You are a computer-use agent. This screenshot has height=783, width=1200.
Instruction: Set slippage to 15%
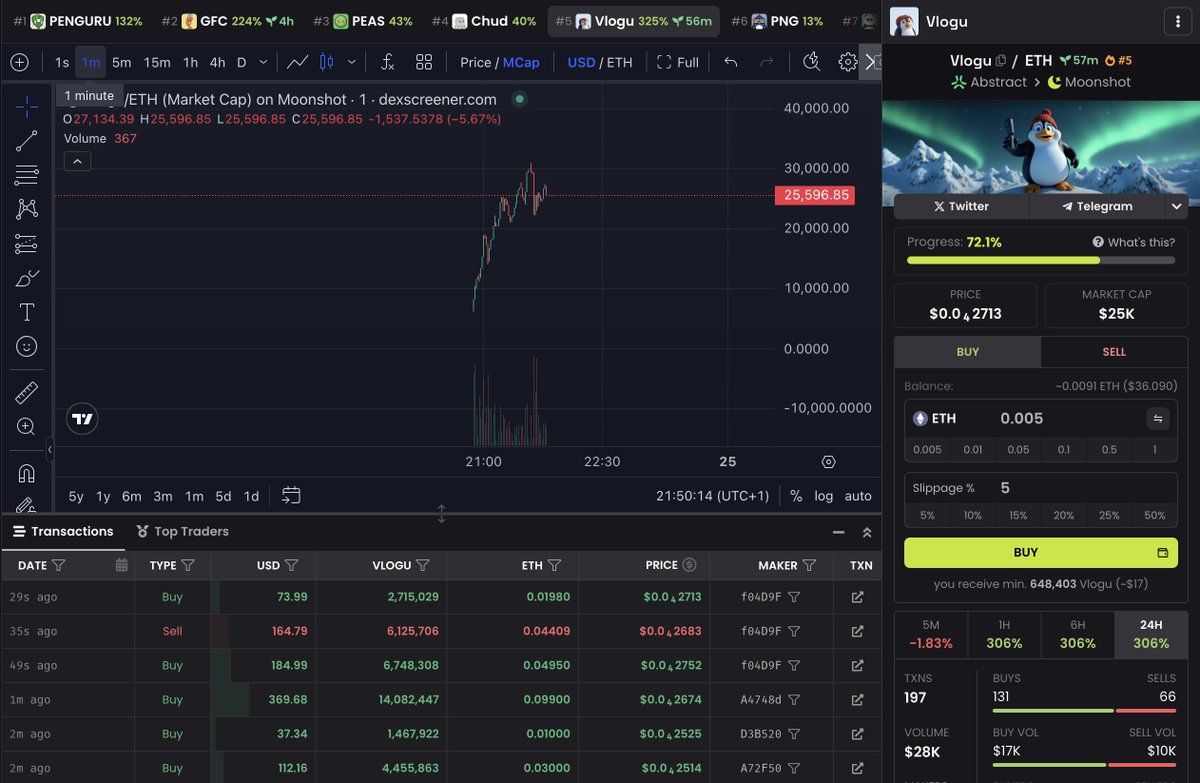pos(1018,515)
